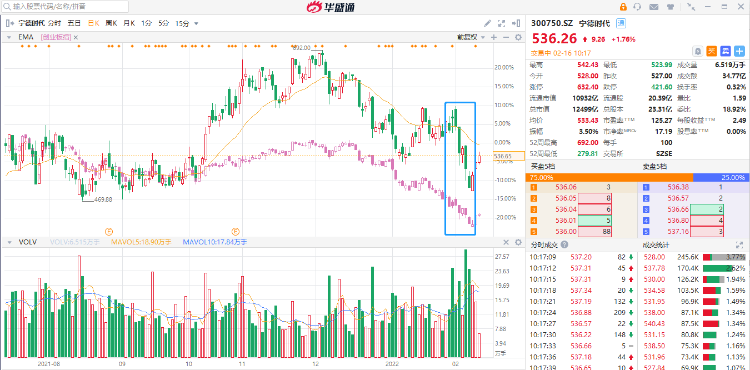The width and height of the screenshot is (750, 370).
Task: Open more intervals dropdown after 15分
Action: pos(197,23)
